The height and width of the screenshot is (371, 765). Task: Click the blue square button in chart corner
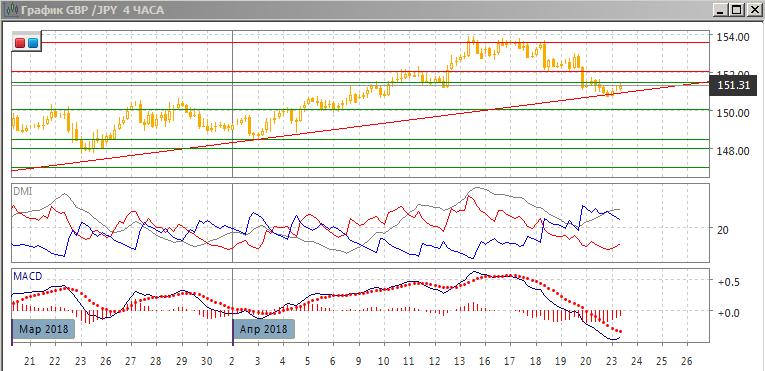(x=33, y=43)
